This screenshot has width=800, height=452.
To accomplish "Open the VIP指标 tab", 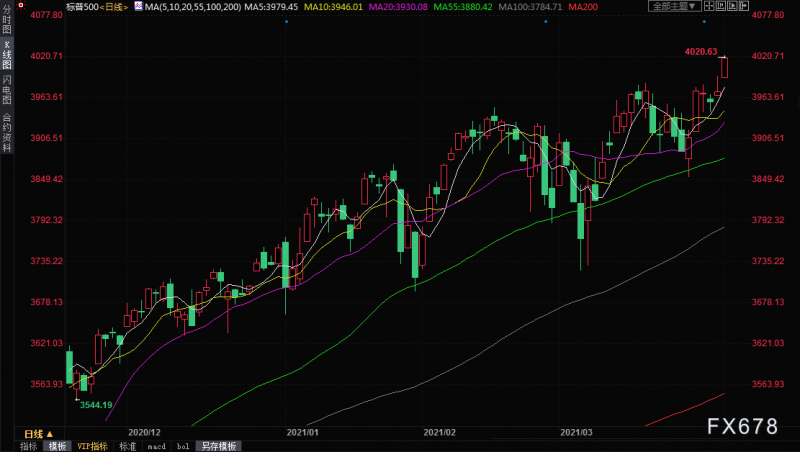I will (92, 446).
